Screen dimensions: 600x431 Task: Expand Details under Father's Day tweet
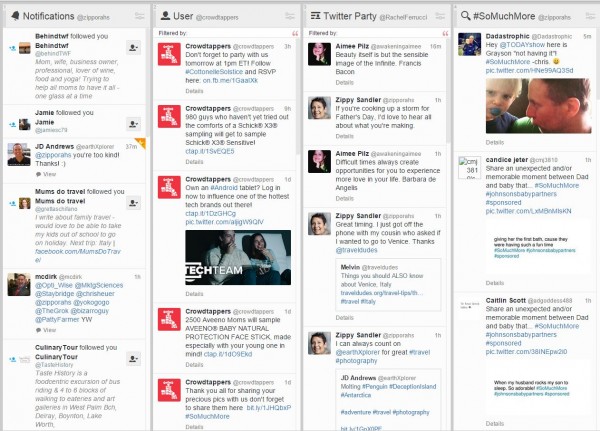pos(344,136)
